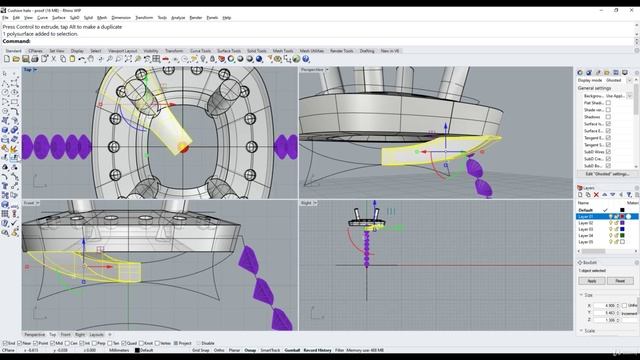
Task: Click the blue rendered sphere icon
Action: [x=259, y=59]
